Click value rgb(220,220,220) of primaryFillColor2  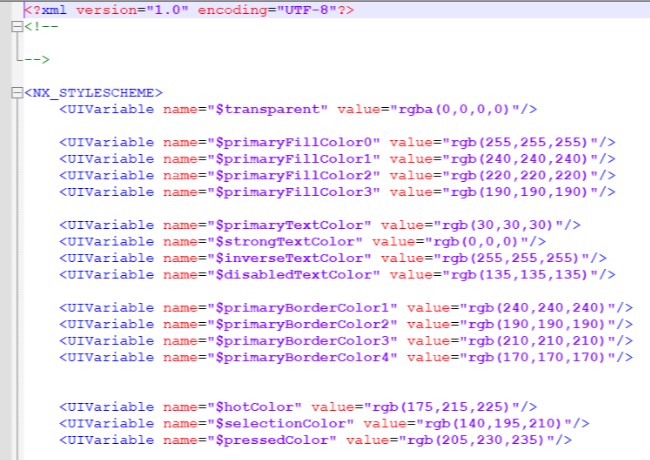coord(519,176)
